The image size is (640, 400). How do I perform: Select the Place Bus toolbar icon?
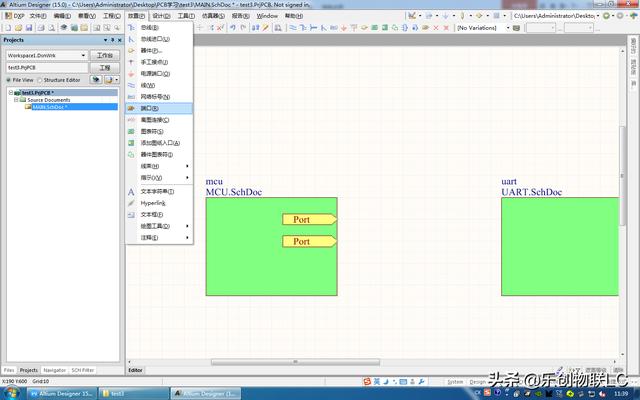coord(303,28)
